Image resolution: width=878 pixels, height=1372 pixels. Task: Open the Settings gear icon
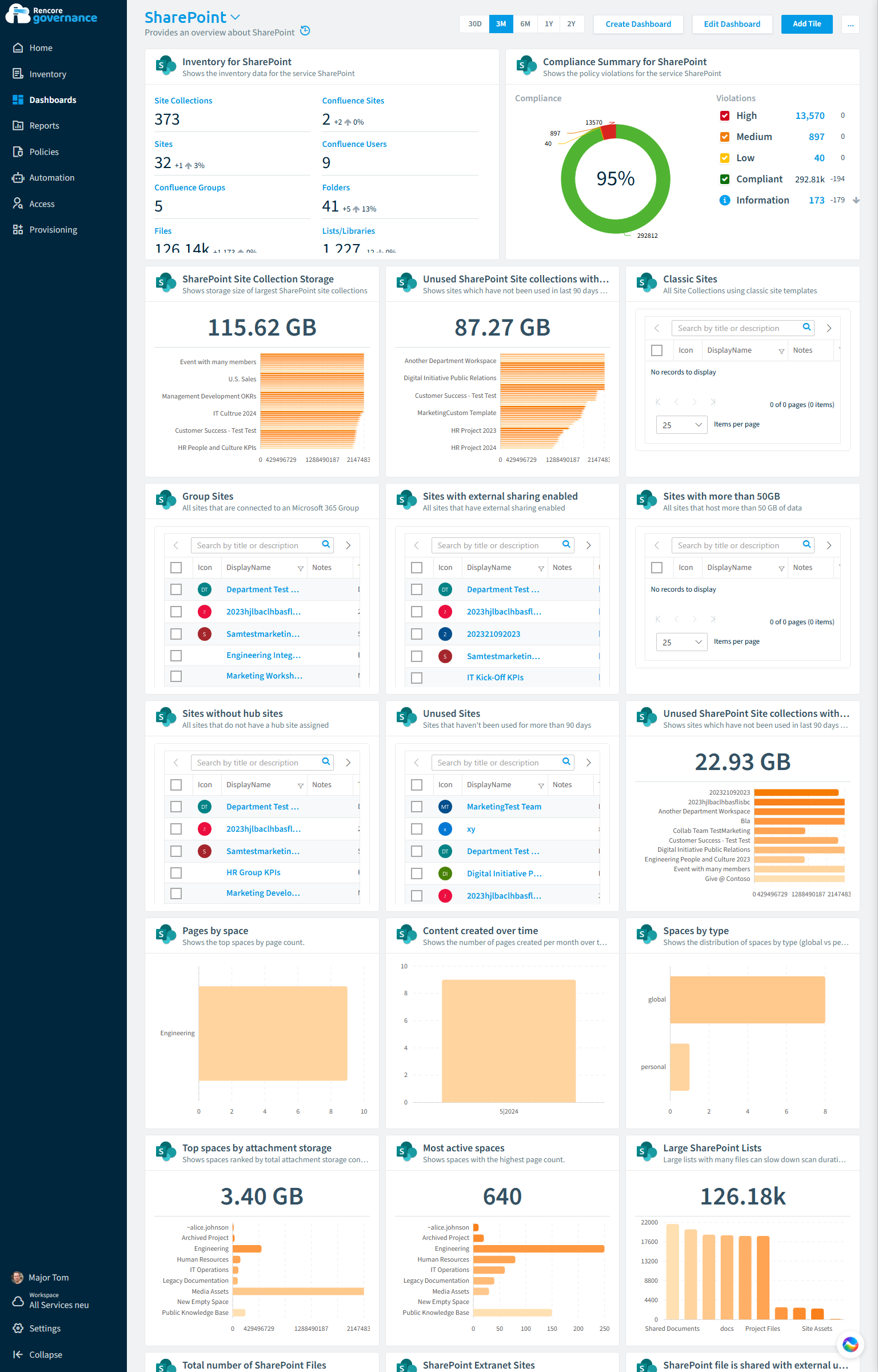(x=18, y=1329)
